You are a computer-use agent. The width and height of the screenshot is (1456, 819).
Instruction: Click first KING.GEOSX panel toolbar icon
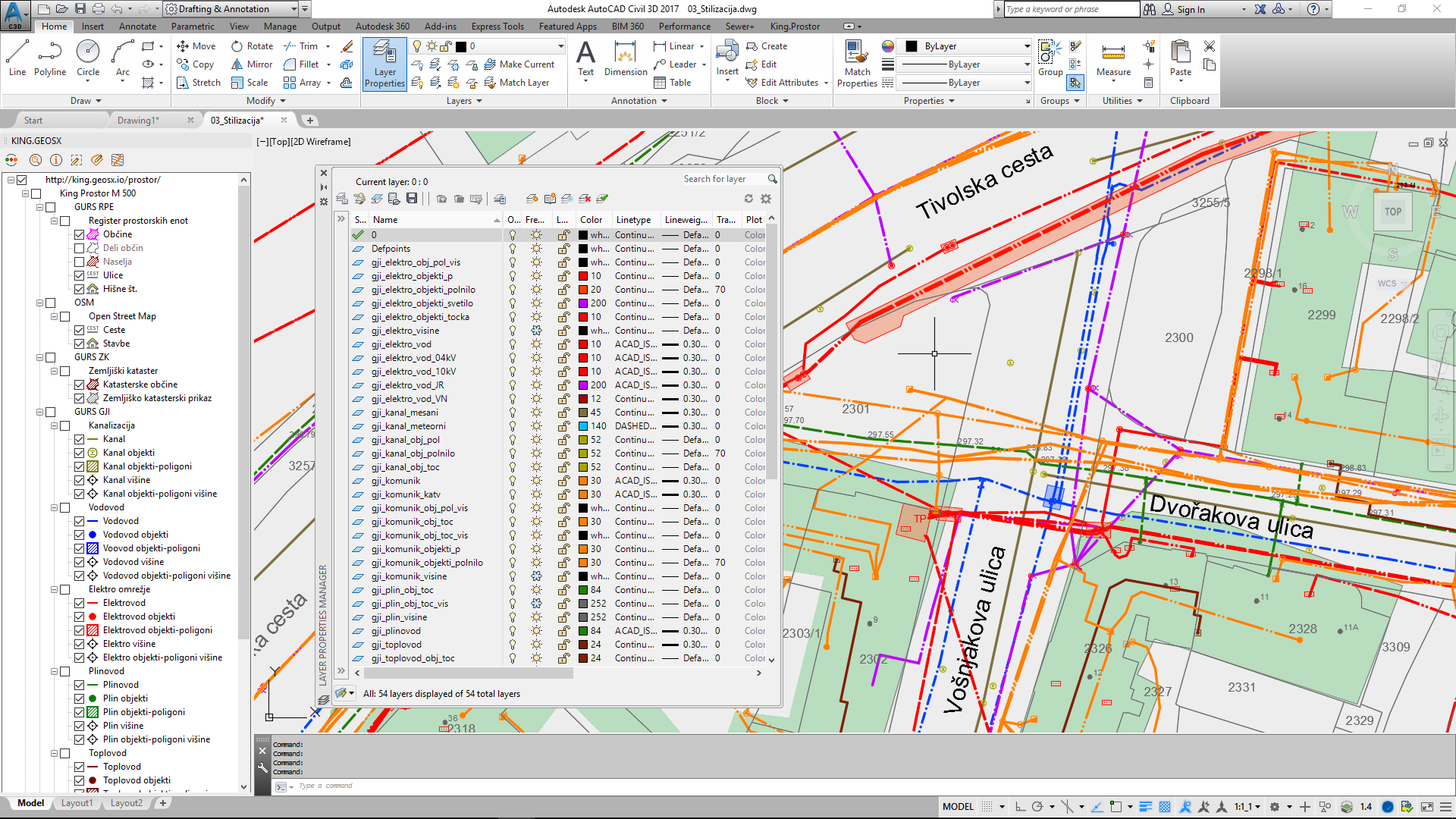(x=11, y=160)
